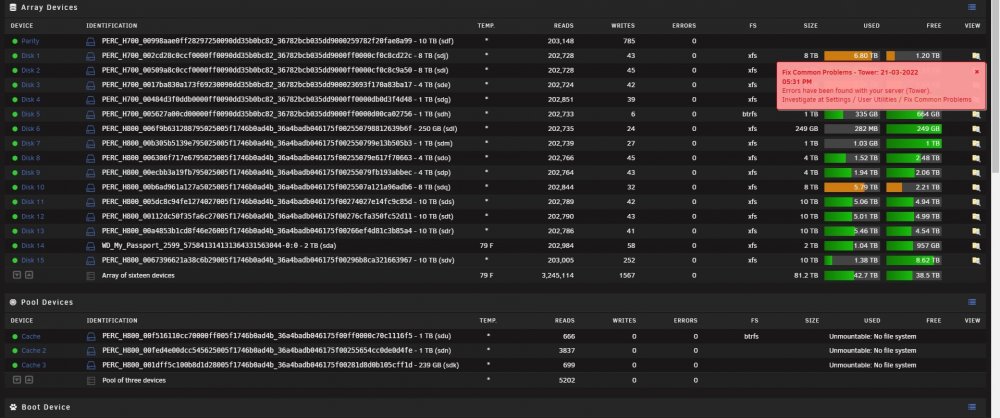
Task: Toggle the Array Devices section view icon
Action: [x=971, y=7]
